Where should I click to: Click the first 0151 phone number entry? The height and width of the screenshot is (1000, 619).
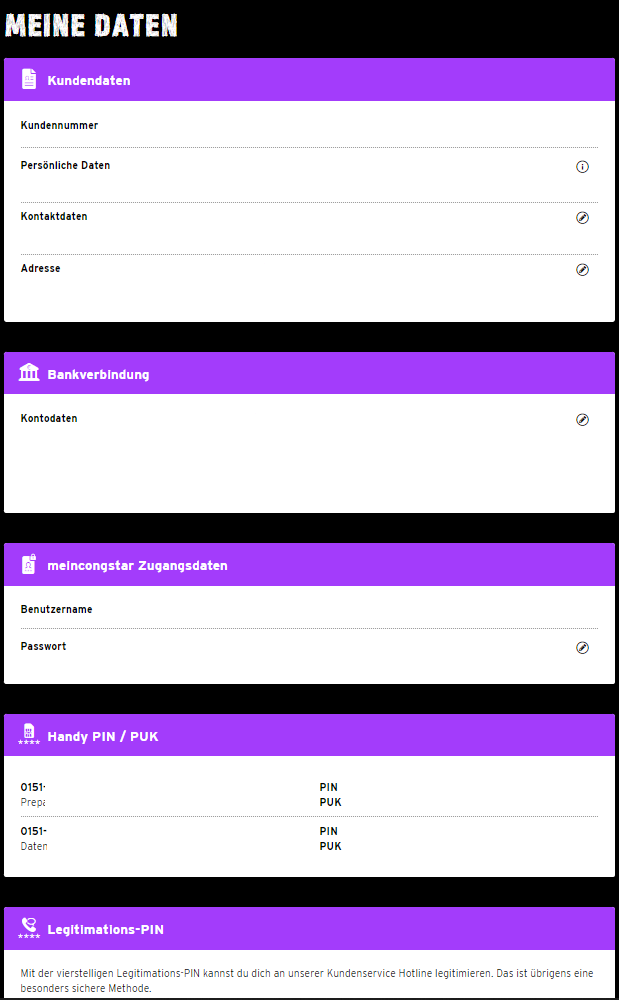(x=34, y=787)
